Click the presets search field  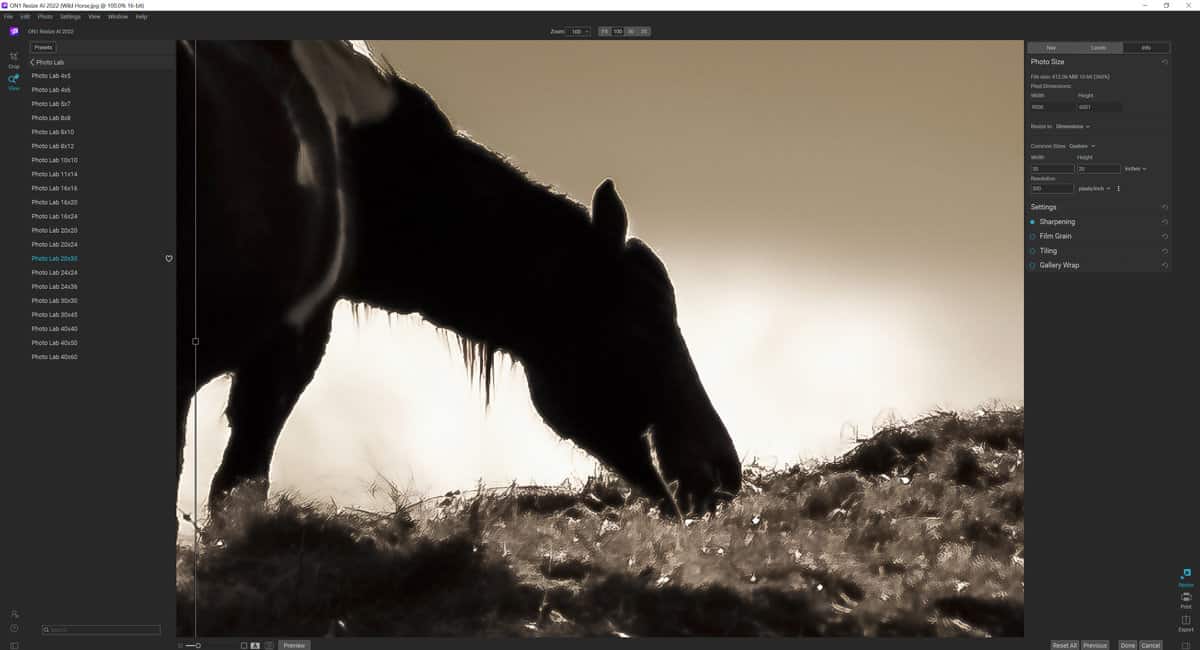coord(101,630)
